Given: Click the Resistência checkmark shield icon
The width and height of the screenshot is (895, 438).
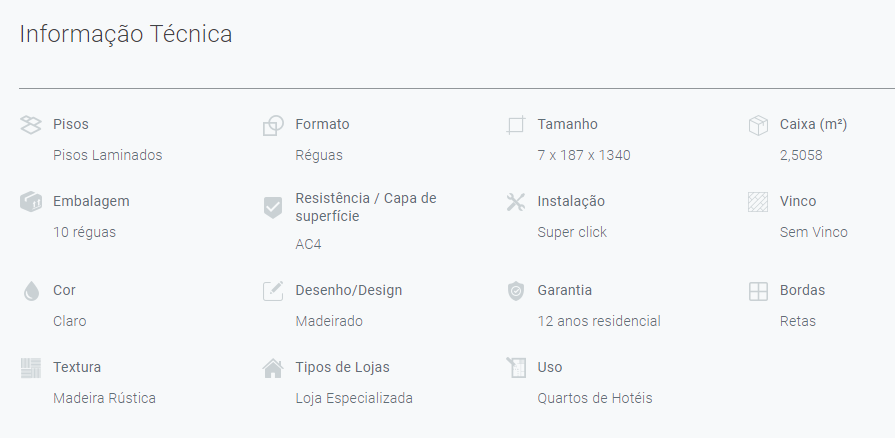Looking at the screenshot, I should pos(273,207).
